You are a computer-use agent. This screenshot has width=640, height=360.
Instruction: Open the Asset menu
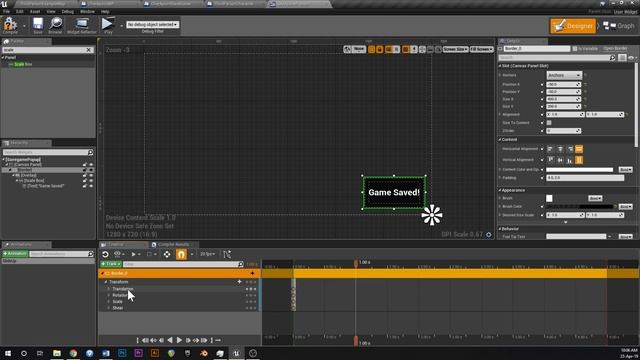[x=35, y=12]
